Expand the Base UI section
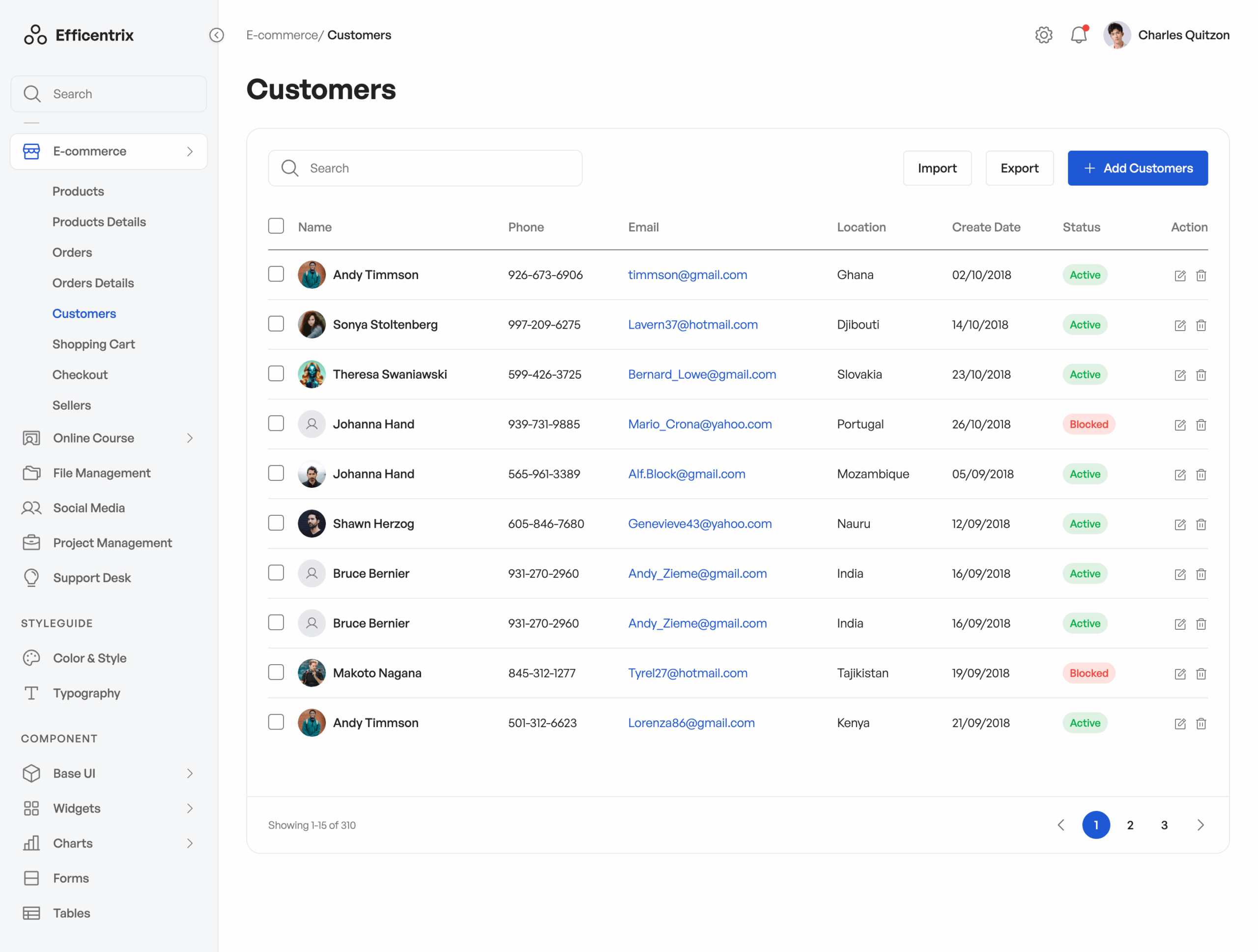This screenshot has height=952, width=1258. (189, 774)
